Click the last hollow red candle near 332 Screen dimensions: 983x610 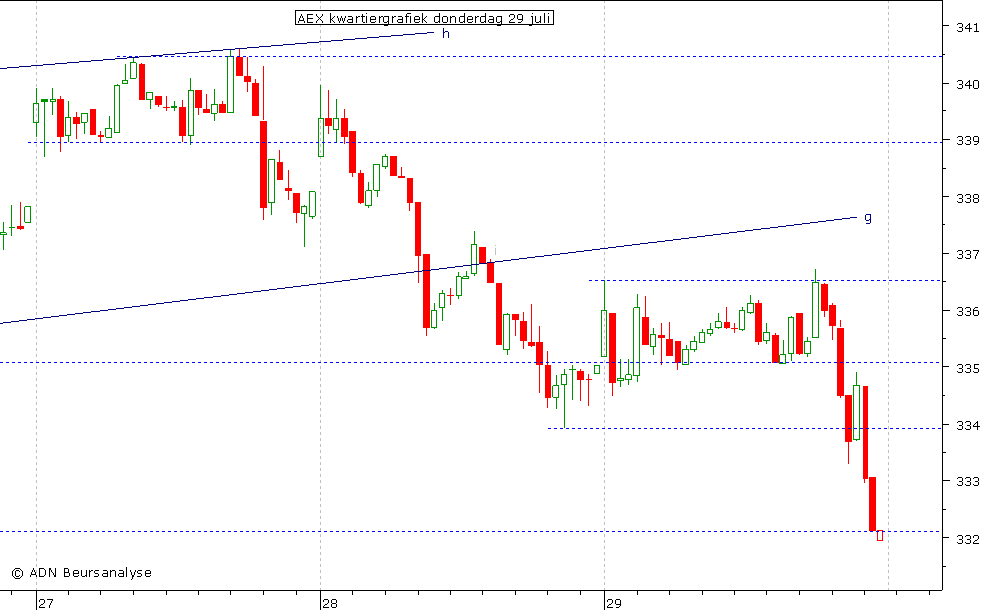pos(880,535)
